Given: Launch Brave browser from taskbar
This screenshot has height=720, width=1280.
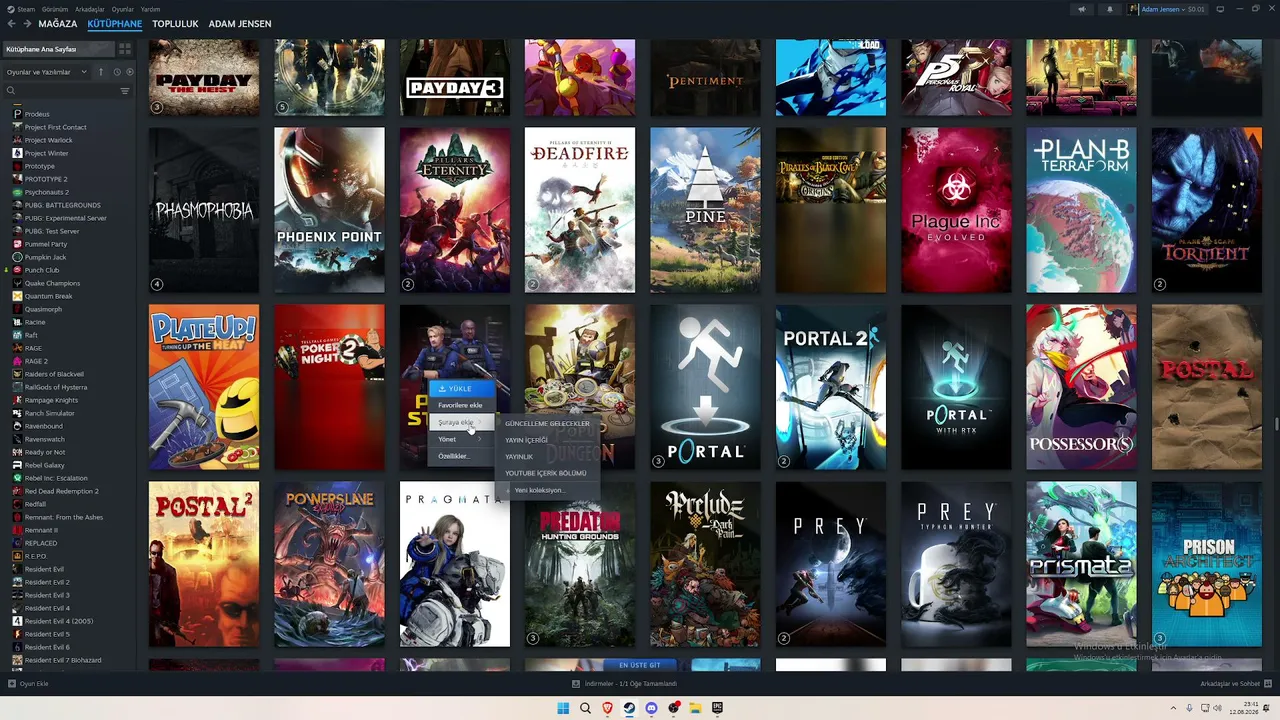Looking at the screenshot, I should coord(607,708).
